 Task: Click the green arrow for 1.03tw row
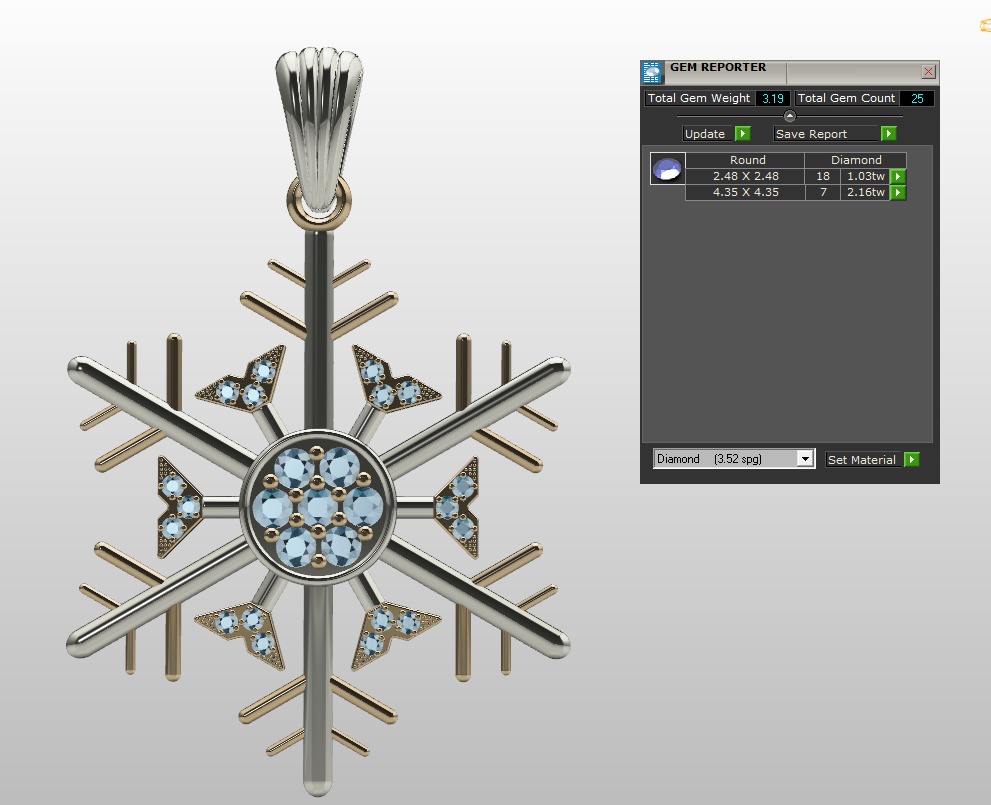pos(897,176)
